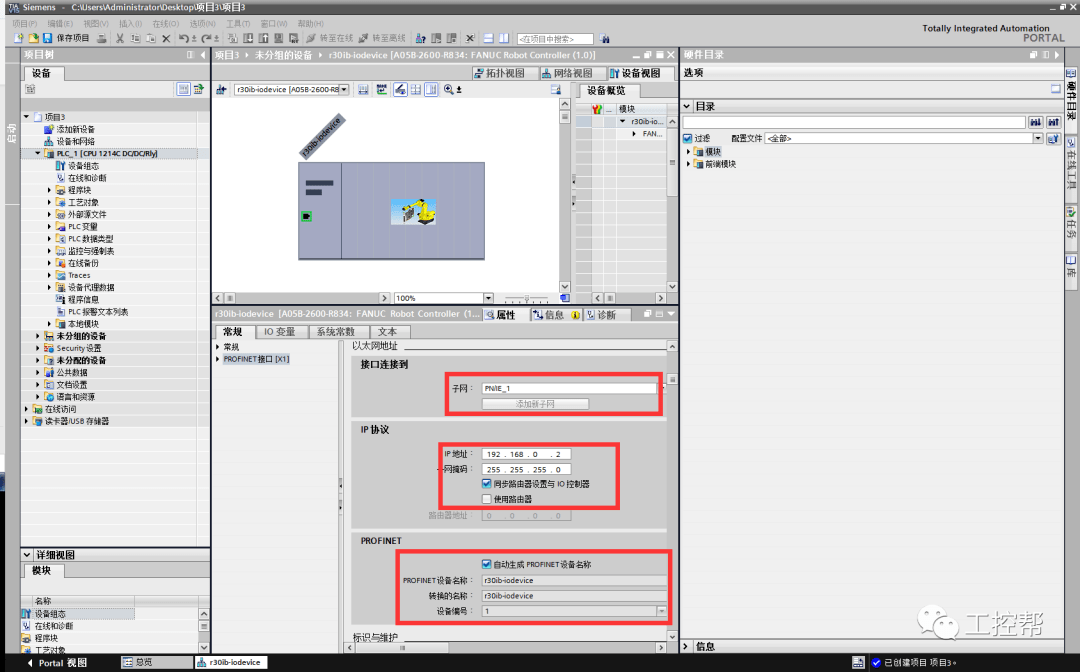Click the Undo arrow icon
This screenshot has width=1080, height=672.
pyautogui.click(x=183, y=38)
